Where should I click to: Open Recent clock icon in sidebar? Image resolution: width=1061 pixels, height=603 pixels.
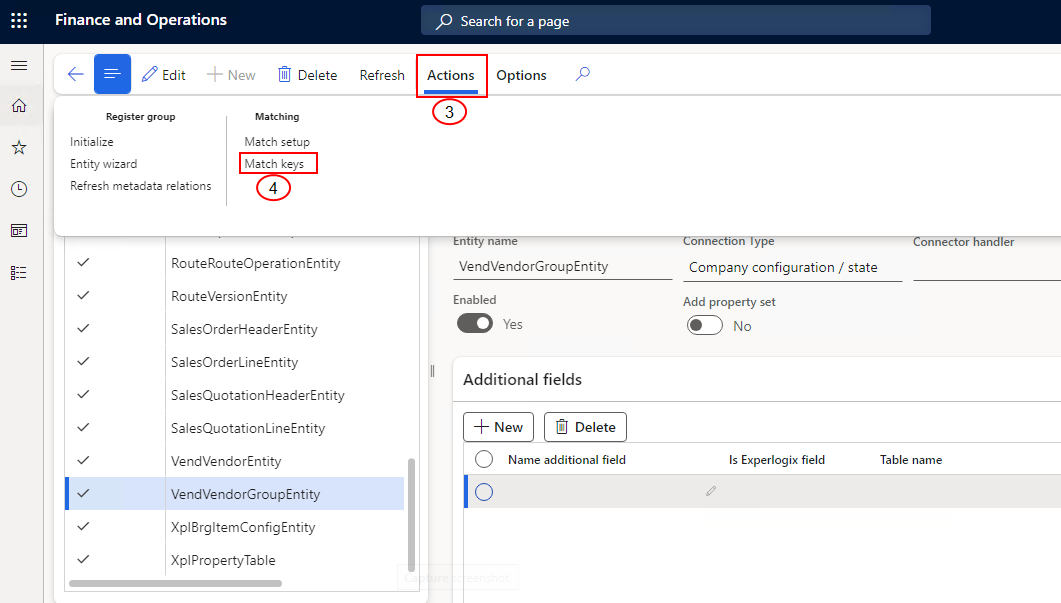(x=19, y=189)
